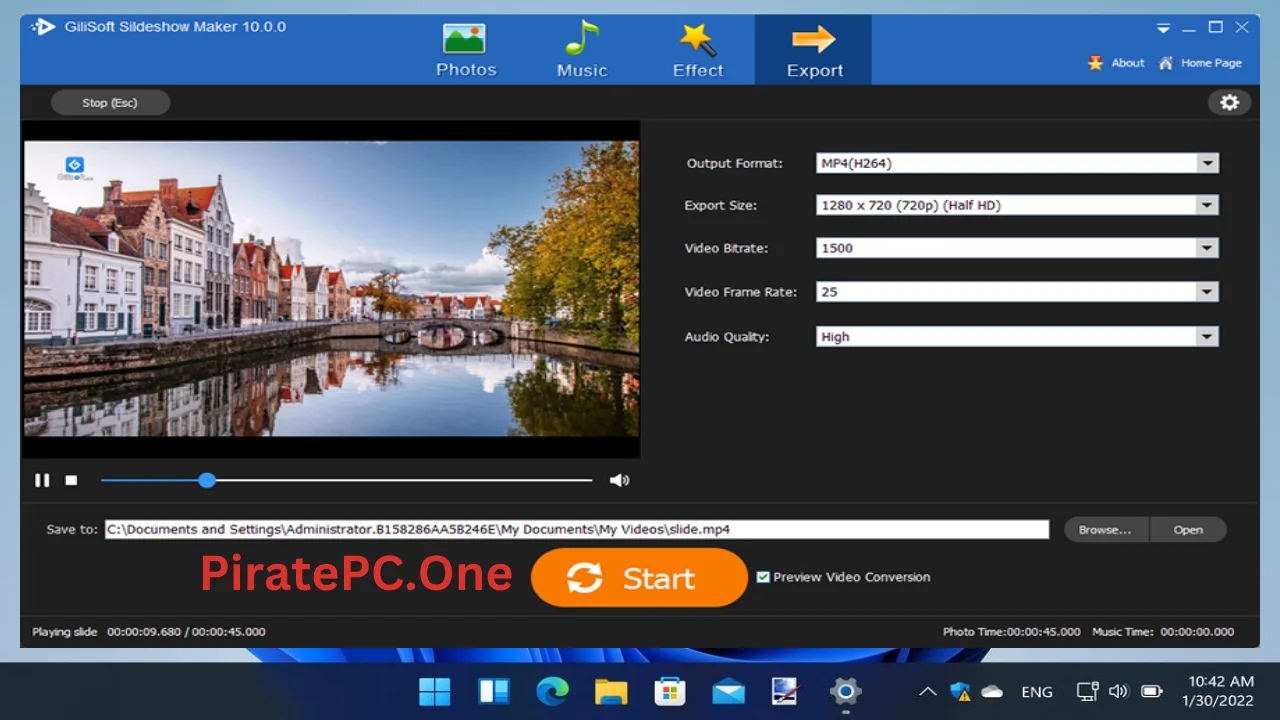Open the taskbar clock and date
The width and height of the screenshot is (1280, 720).
tap(1219, 691)
